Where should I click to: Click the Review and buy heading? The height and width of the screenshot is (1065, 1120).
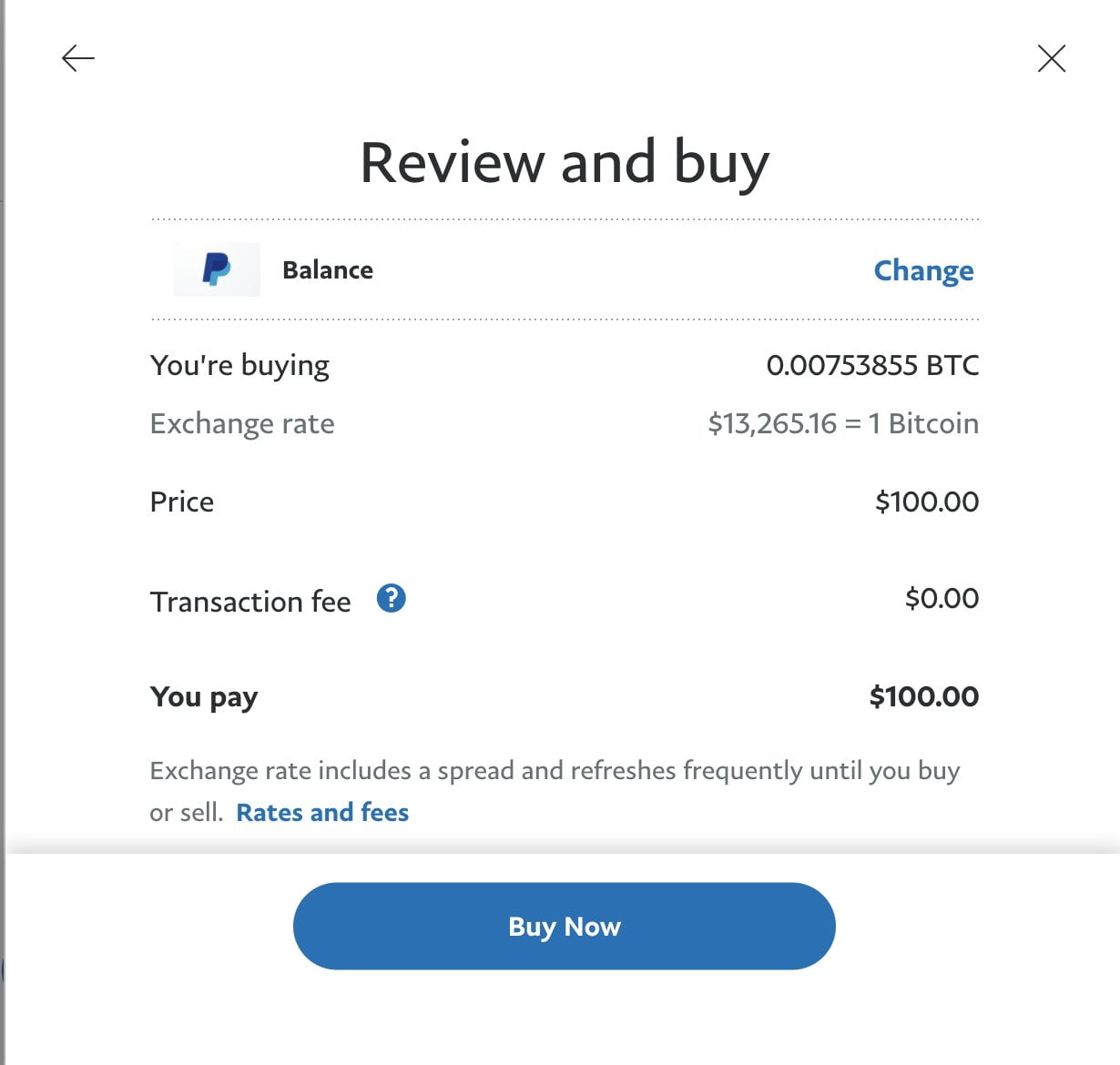point(565,163)
